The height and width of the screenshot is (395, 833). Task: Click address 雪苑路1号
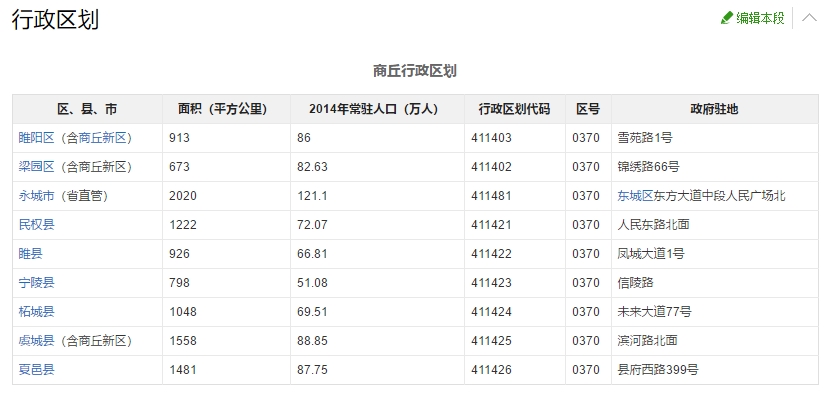[645, 138]
